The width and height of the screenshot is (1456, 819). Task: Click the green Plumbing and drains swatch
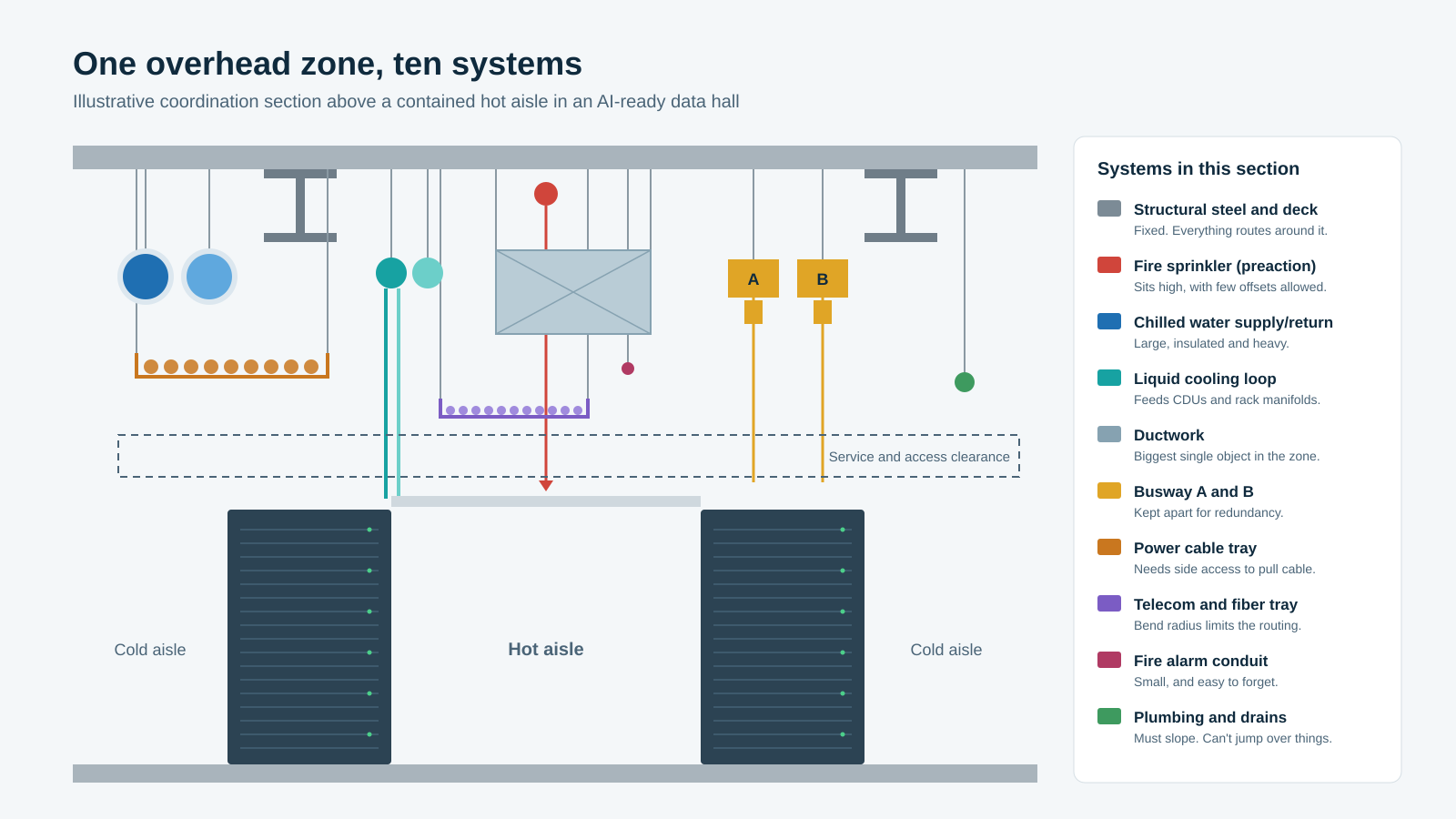tap(1109, 716)
